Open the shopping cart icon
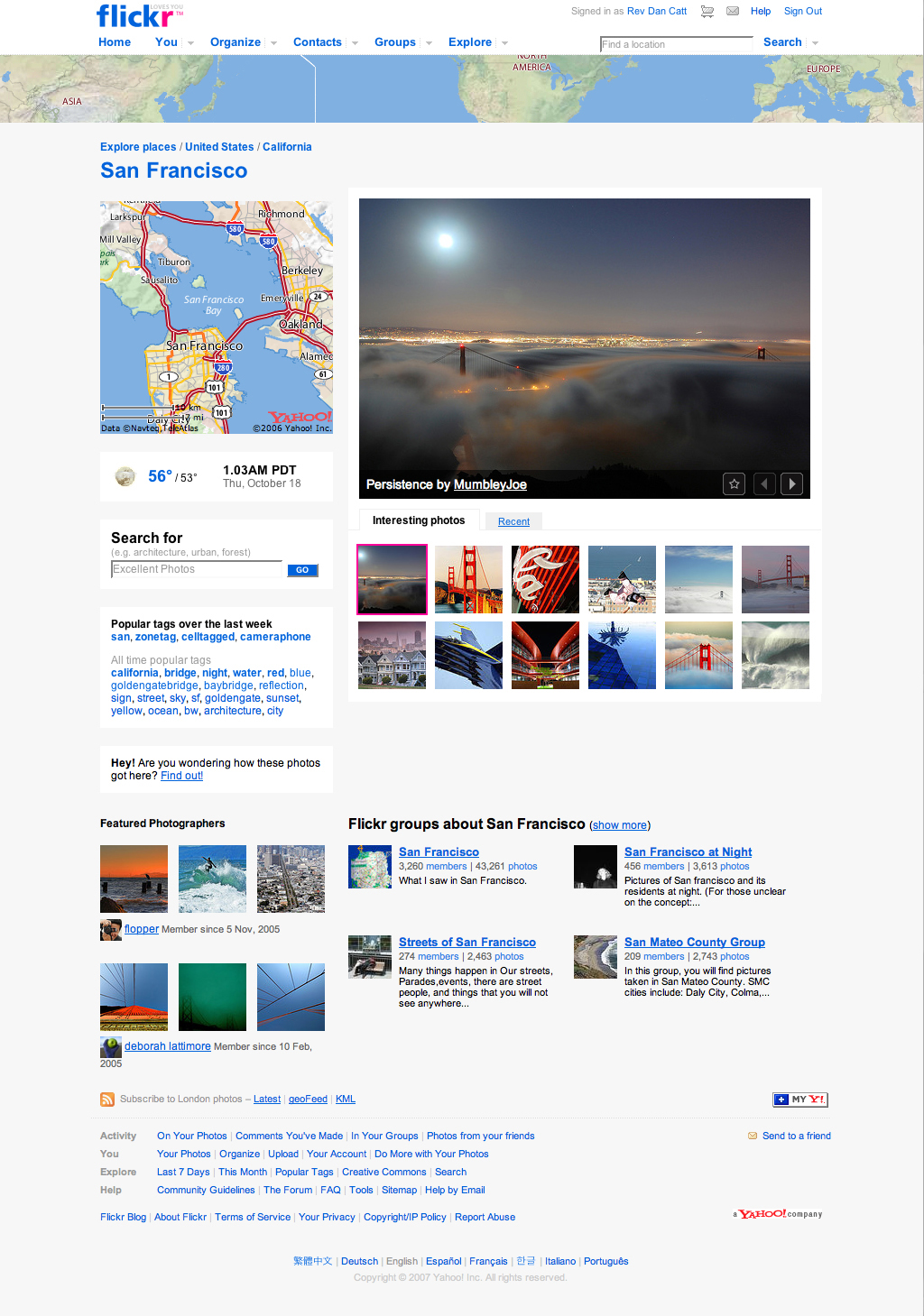The image size is (924, 1316). (x=707, y=12)
